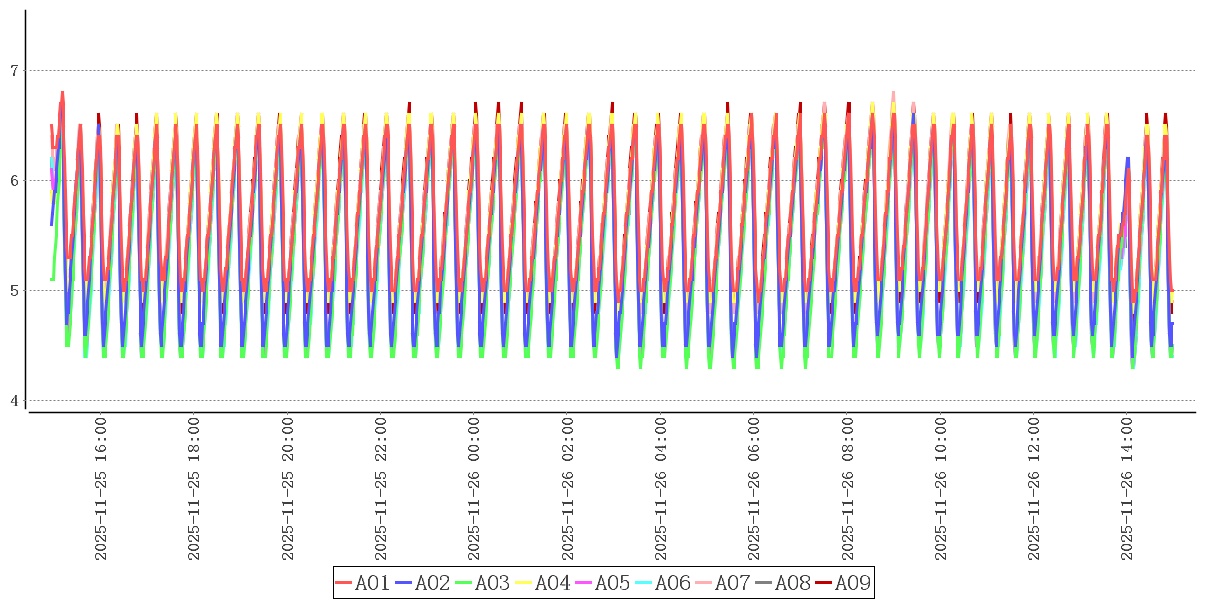The image size is (1207, 600).
Task: Hide the A02 series via legend
Action: click(422, 583)
